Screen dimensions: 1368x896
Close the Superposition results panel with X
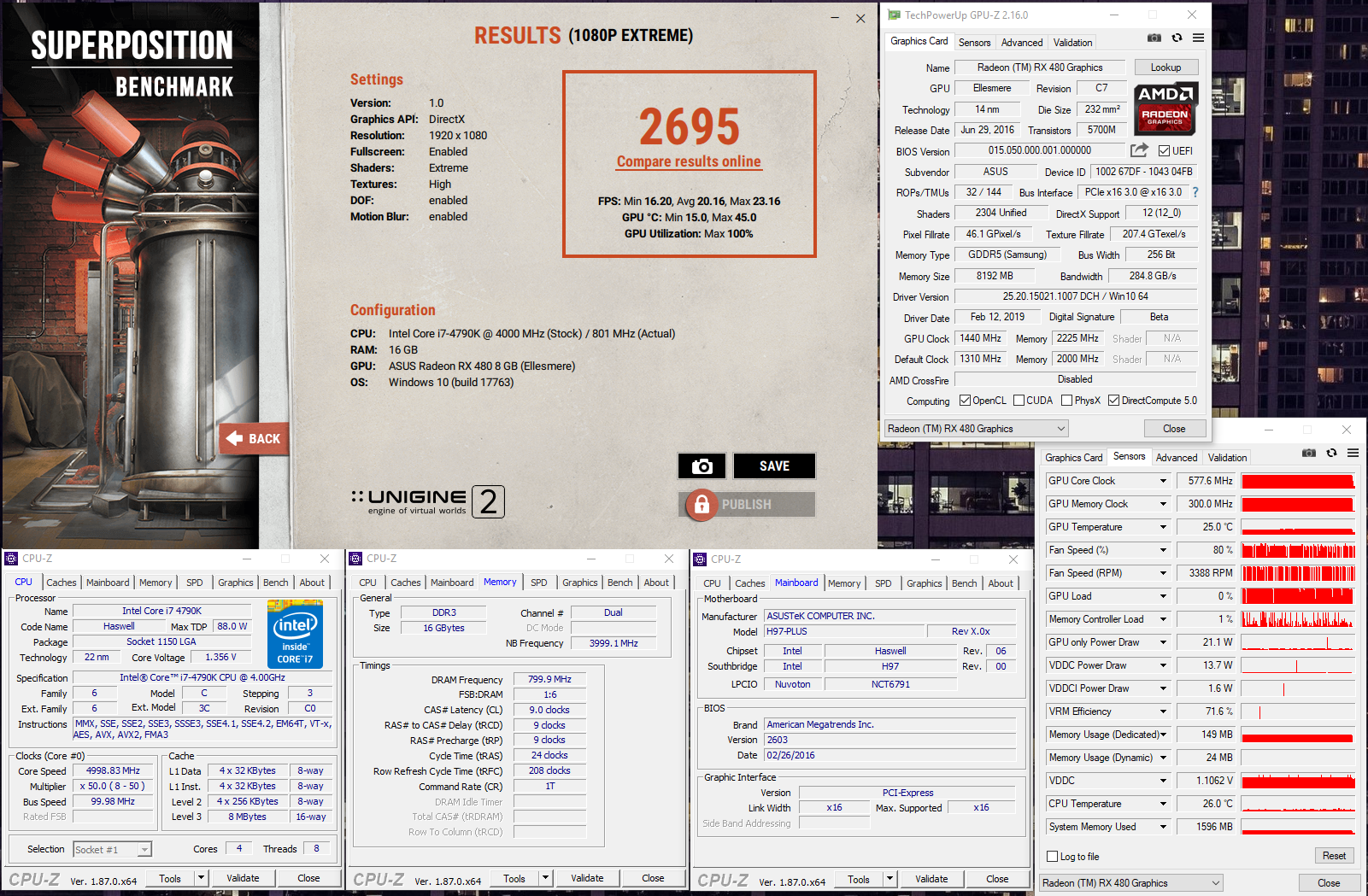[x=860, y=19]
